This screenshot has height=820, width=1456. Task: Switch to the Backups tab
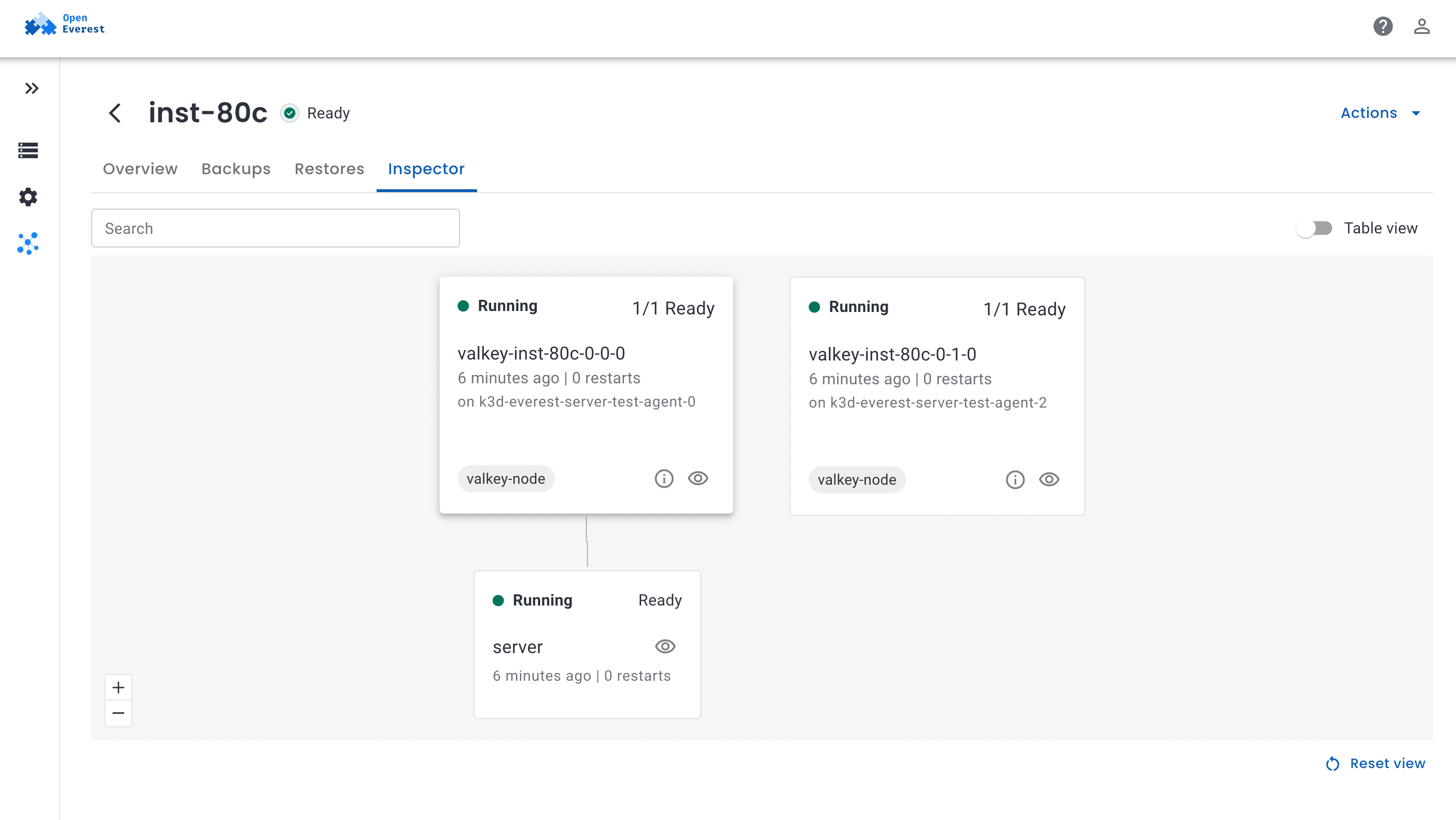(236, 168)
